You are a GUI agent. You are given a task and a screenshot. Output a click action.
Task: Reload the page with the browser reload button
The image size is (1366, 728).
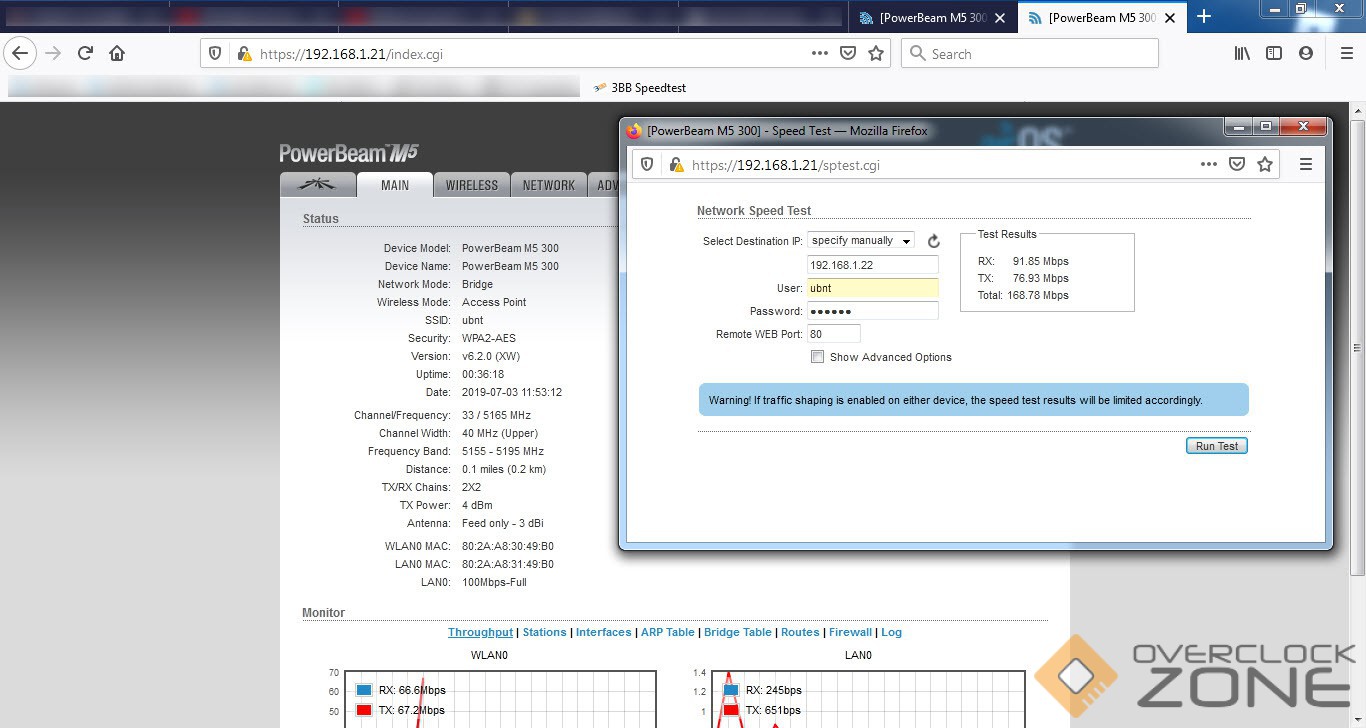point(85,54)
